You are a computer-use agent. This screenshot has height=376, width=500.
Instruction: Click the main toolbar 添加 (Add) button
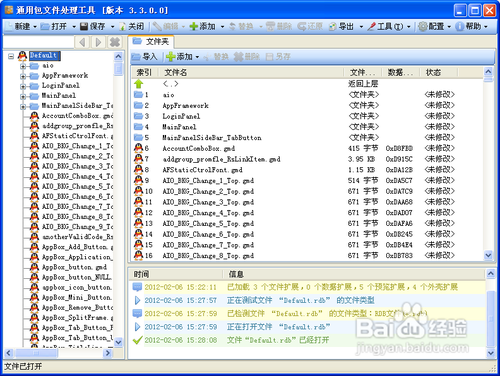203,26
